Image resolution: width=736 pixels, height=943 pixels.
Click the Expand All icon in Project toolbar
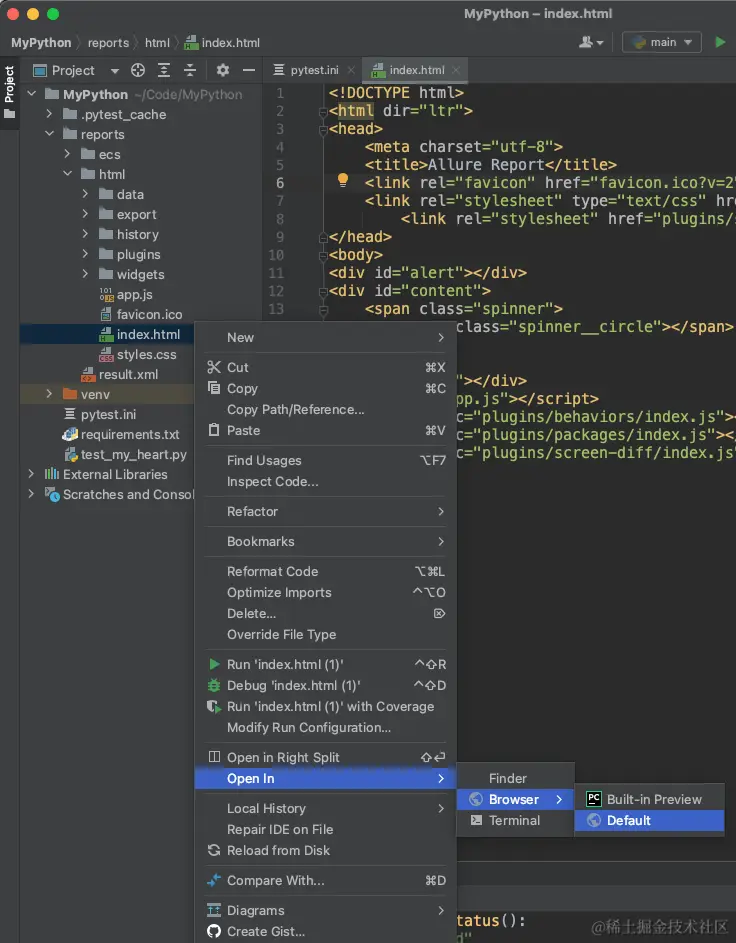click(x=164, y=70)
